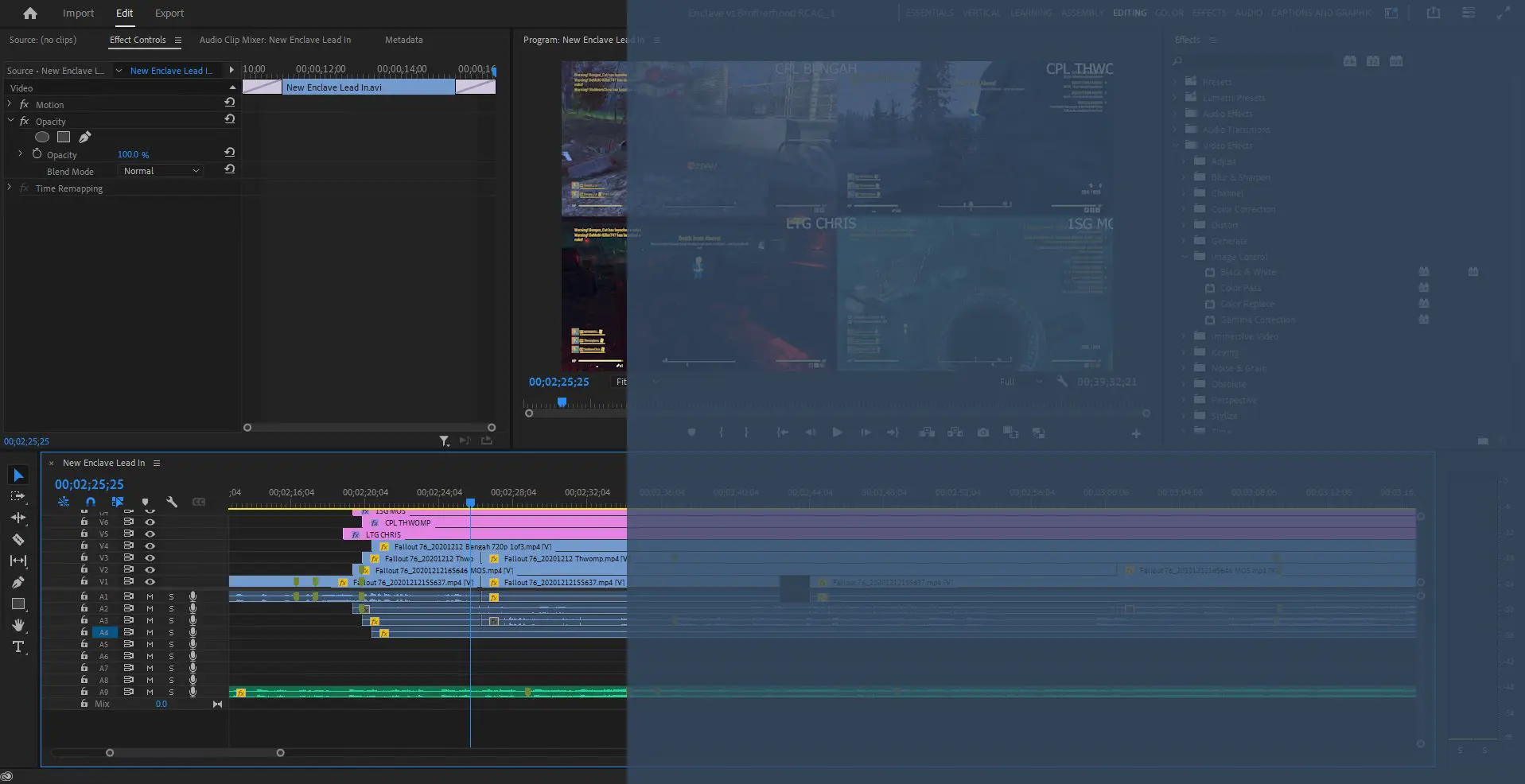Open Timeline Display Settings wrench

tap(172, 502)
